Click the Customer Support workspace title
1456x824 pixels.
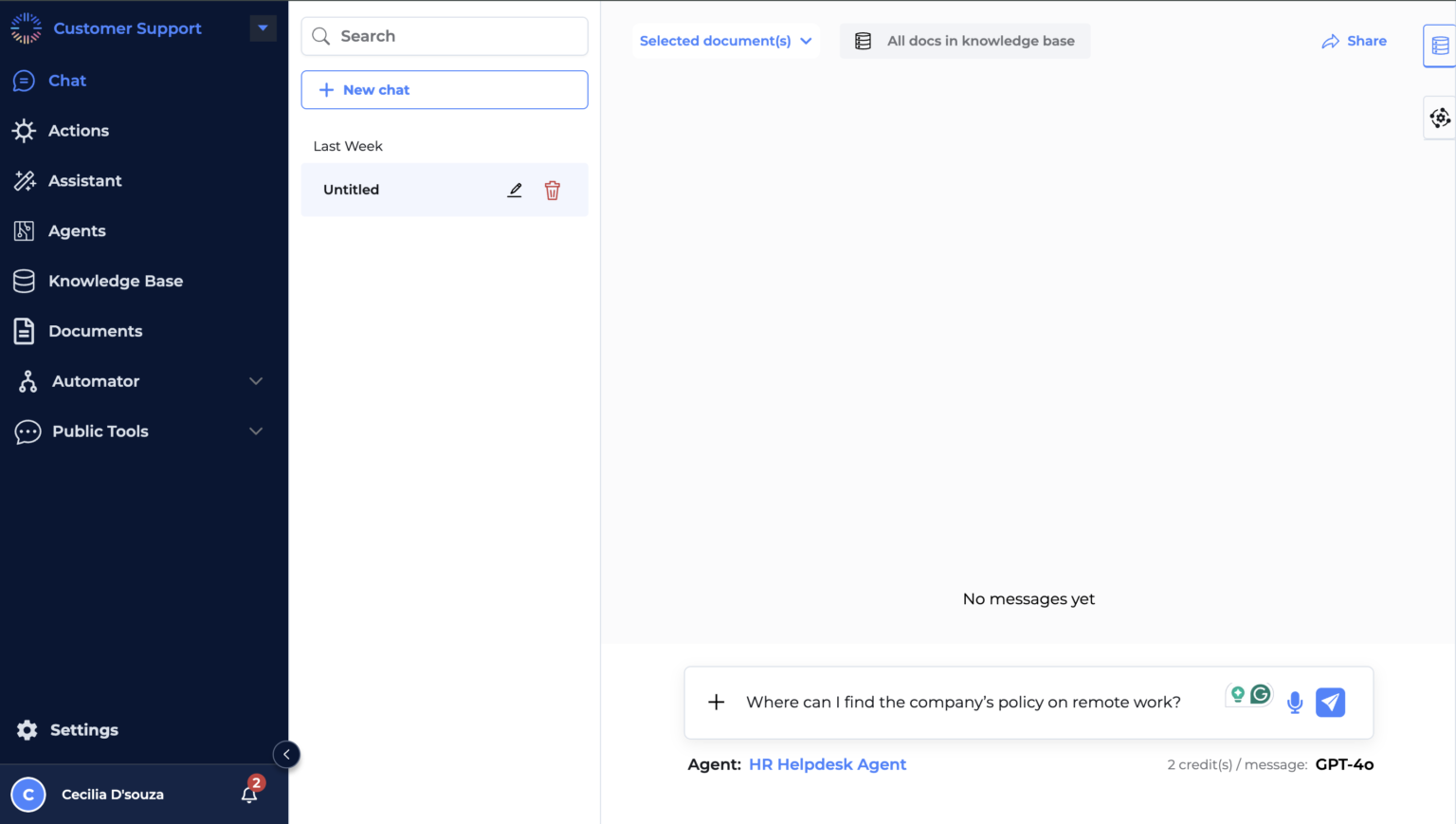[127, 28]
